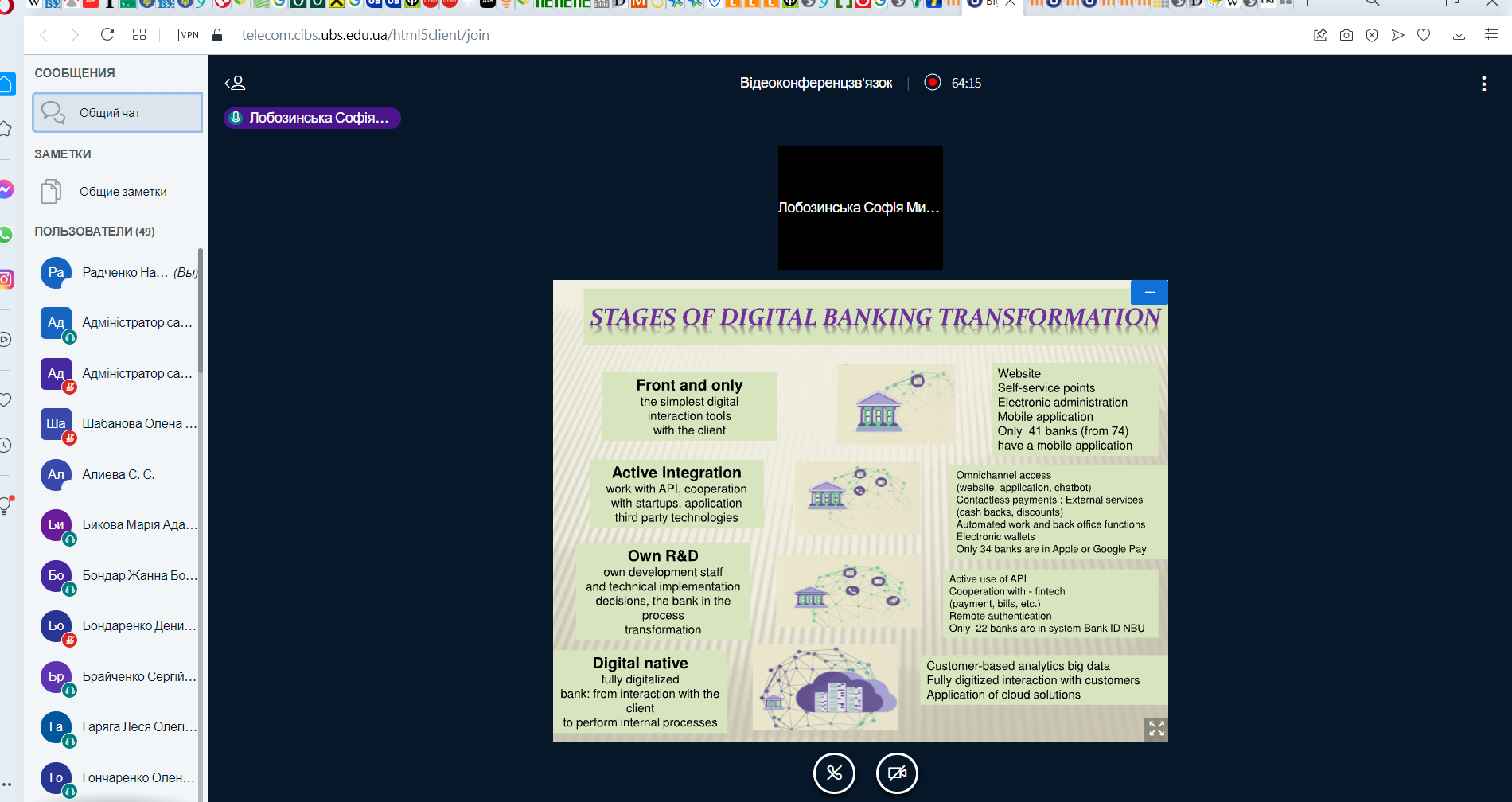Make the presentation fullscreen
This screenshot has height=802, width=1512.
pyautogui.click(x=1156, y=729)
